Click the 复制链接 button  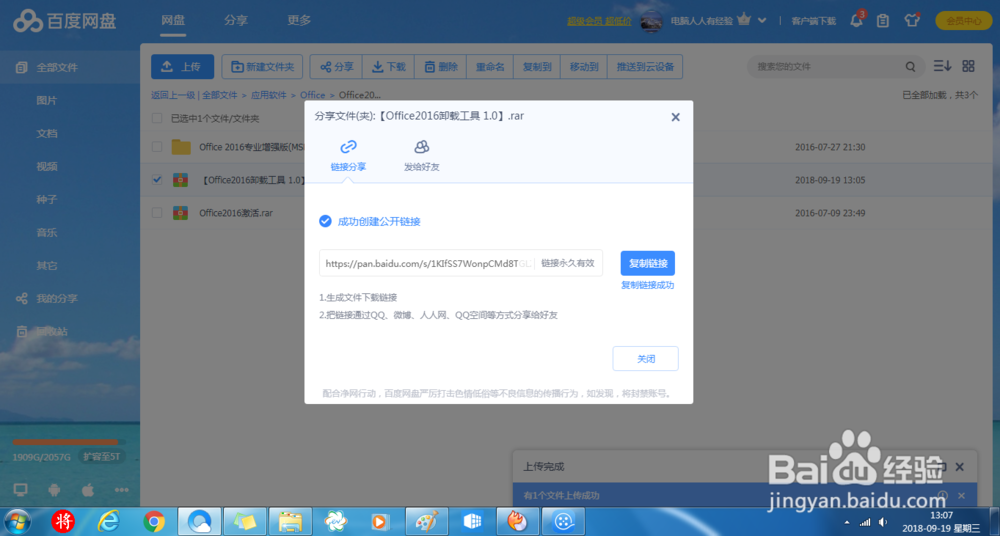[648, 263]
